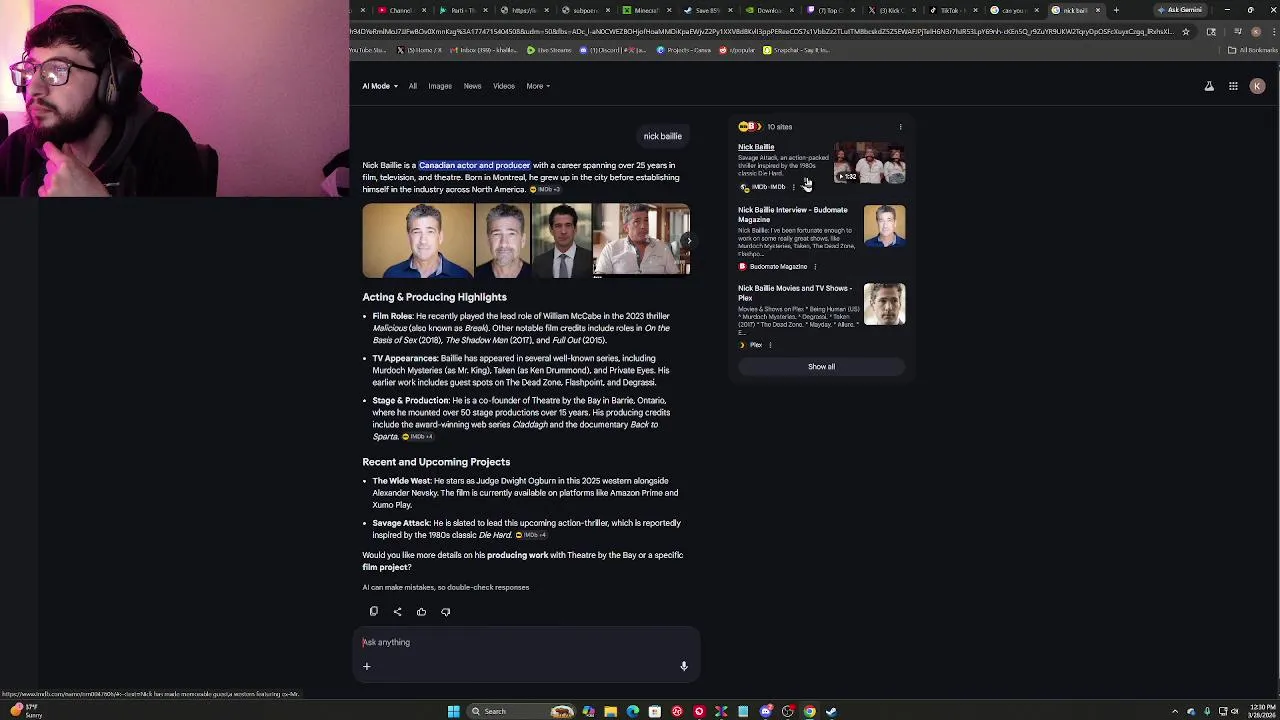Open the AI Mode dropdown arrow
This screenshot has height=720, width=1280.
coord(395,86)
